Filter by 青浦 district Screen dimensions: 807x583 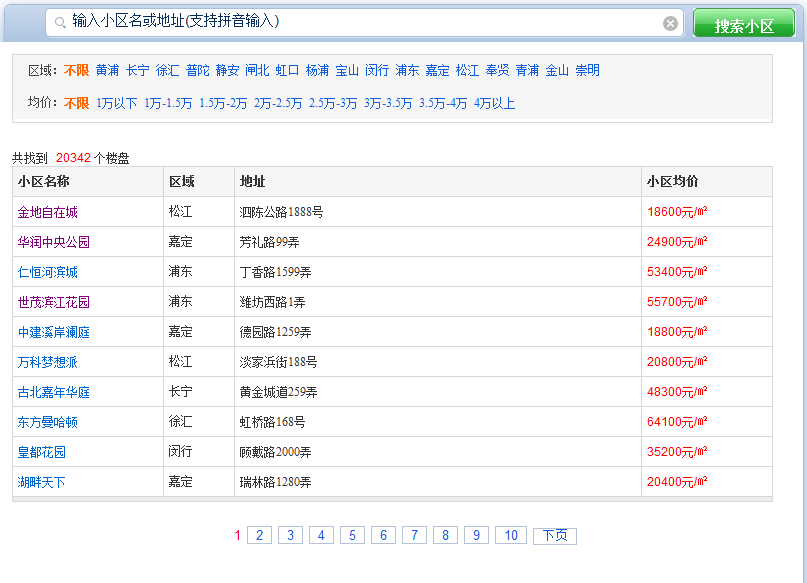[527, 70]
